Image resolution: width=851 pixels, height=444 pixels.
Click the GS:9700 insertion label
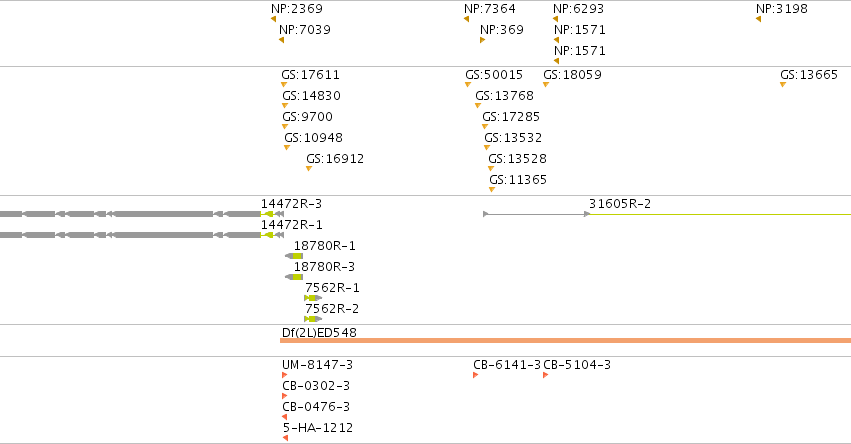click(307, 117)
